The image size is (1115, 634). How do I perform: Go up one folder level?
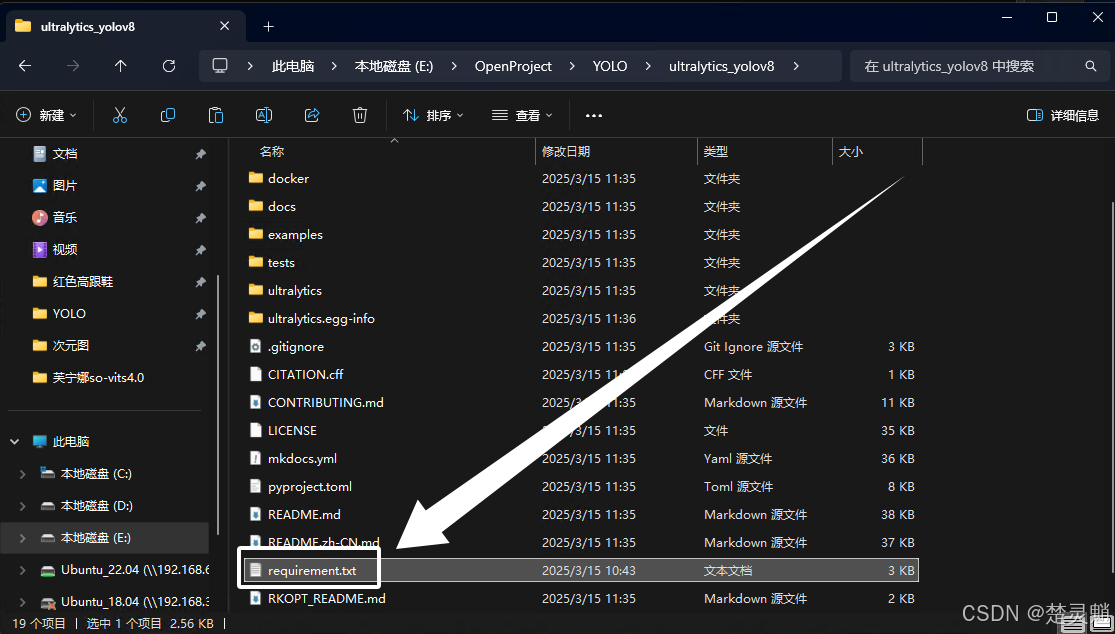click(x=121, y=66)
